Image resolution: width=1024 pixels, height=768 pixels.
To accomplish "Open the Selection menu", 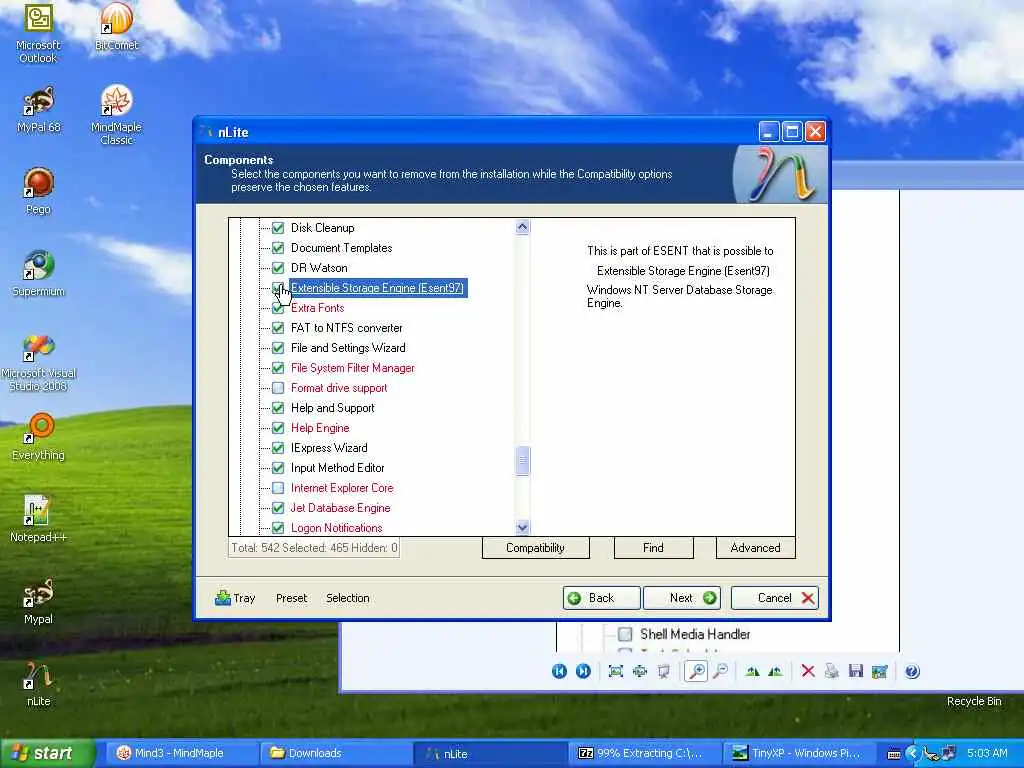I will point(347,598).
